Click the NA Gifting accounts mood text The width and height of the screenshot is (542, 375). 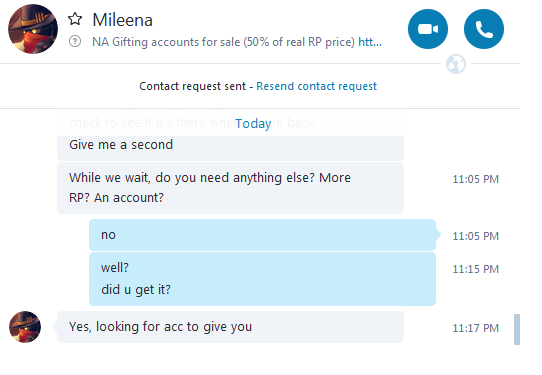click(x=223, y=42)
